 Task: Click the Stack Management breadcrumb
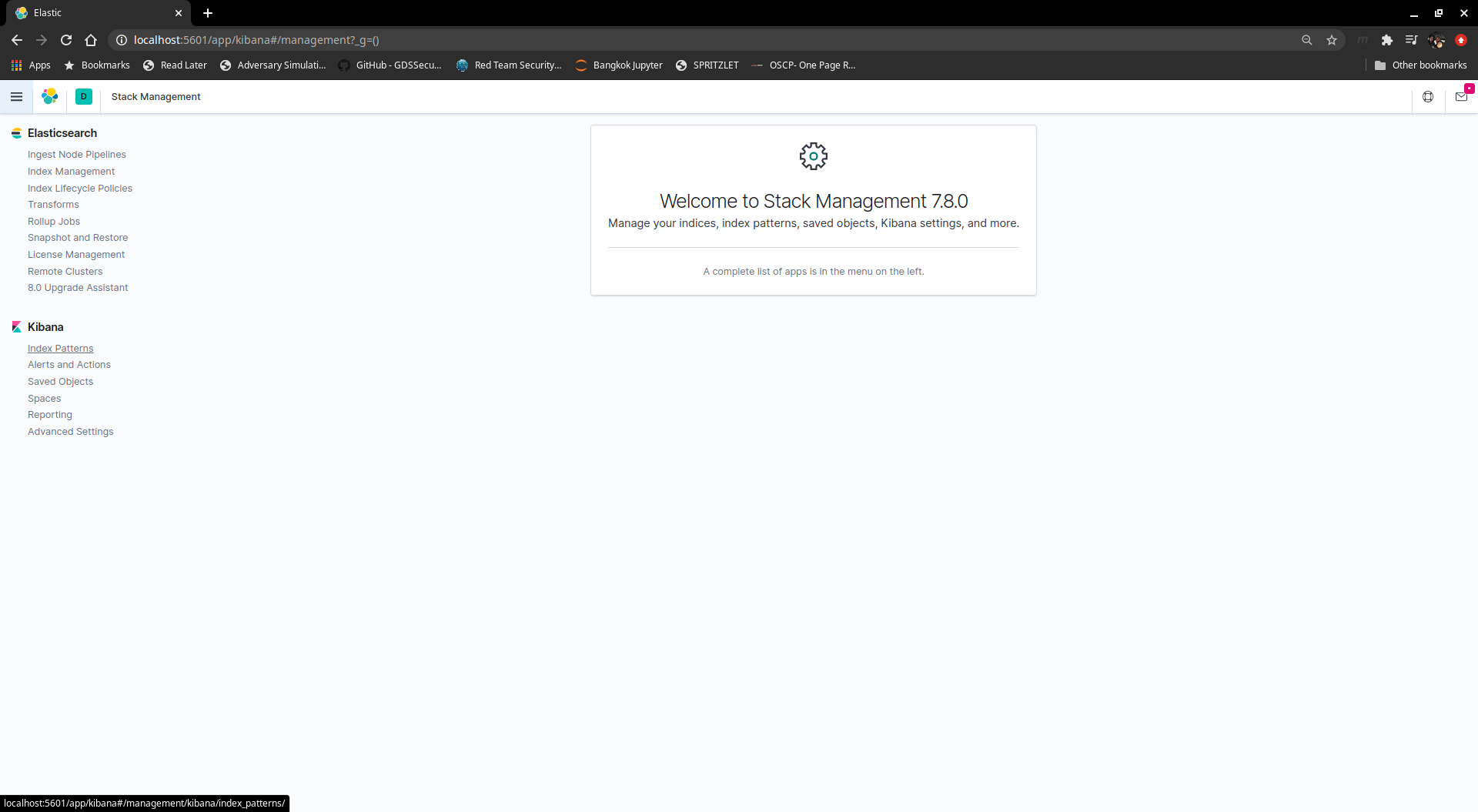click(x=155, y=97)
